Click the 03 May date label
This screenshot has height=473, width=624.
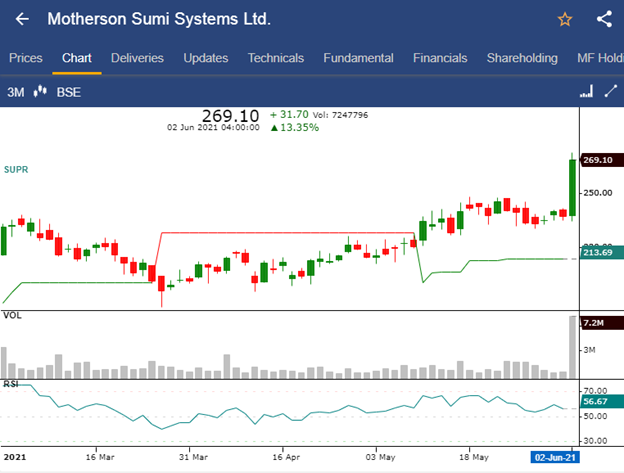pos(380,457)
